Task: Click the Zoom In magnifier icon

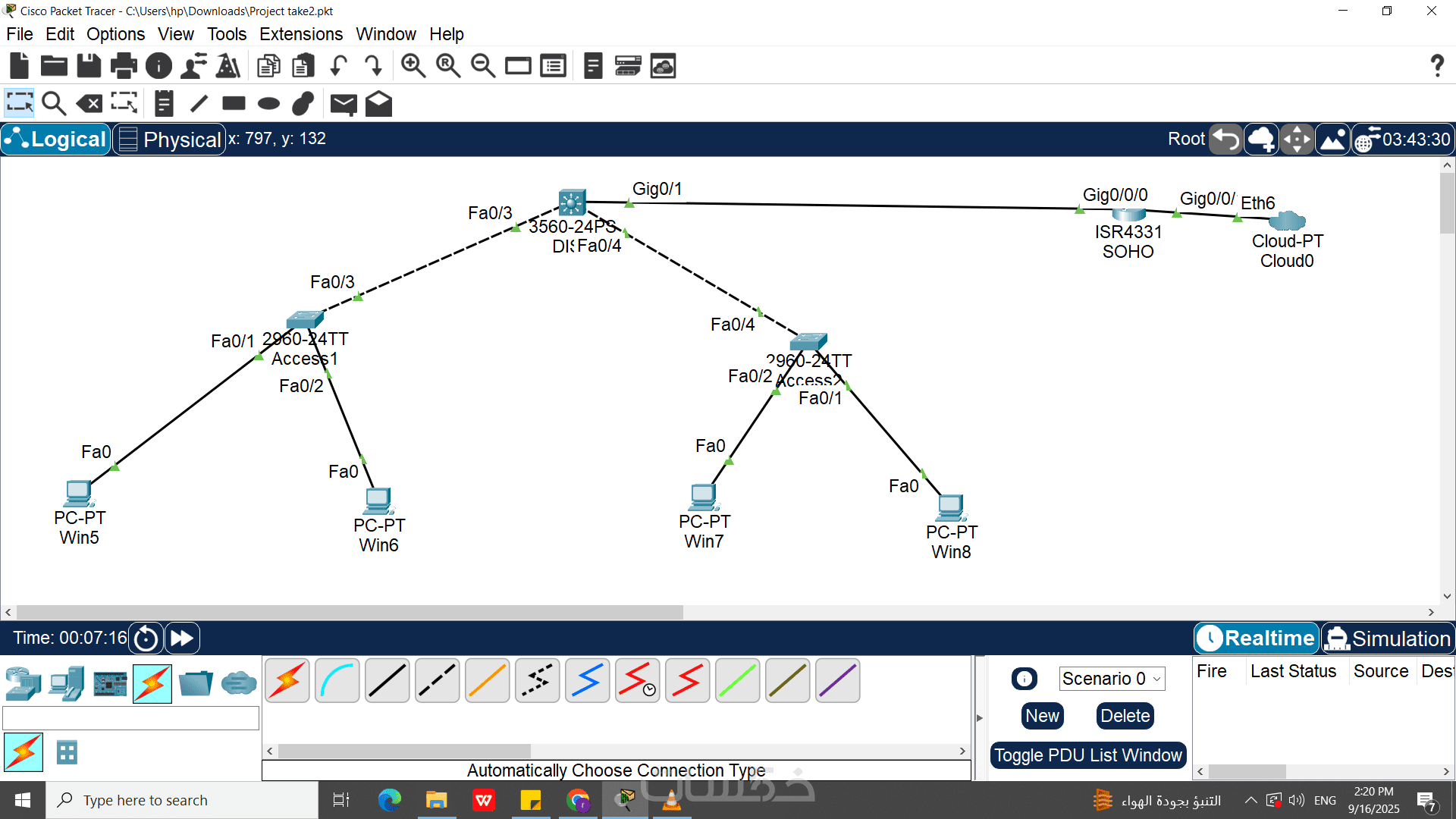Action: [x=413, y=67]
